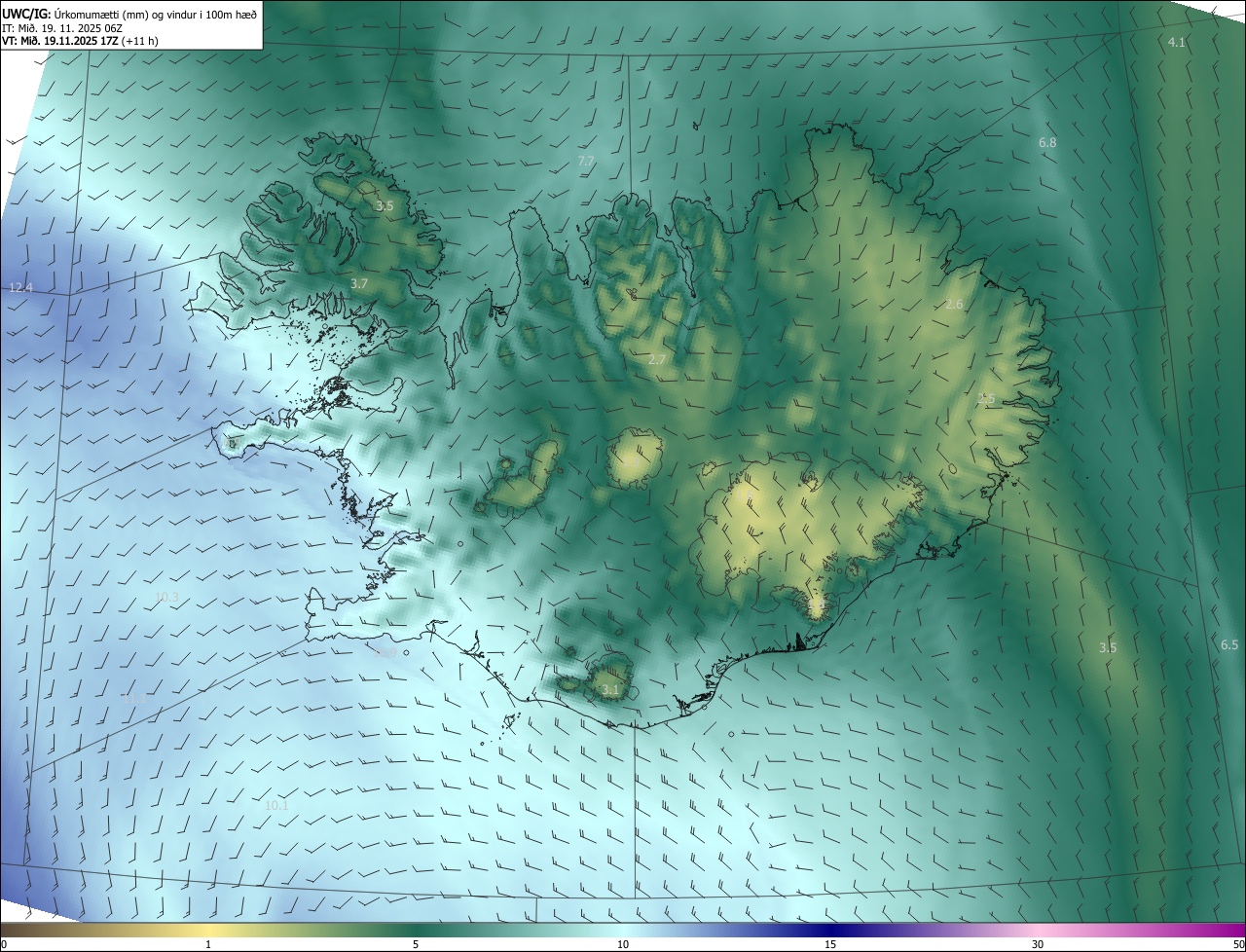
Task: Click the 10.1 value label
Action: [276, 806]
